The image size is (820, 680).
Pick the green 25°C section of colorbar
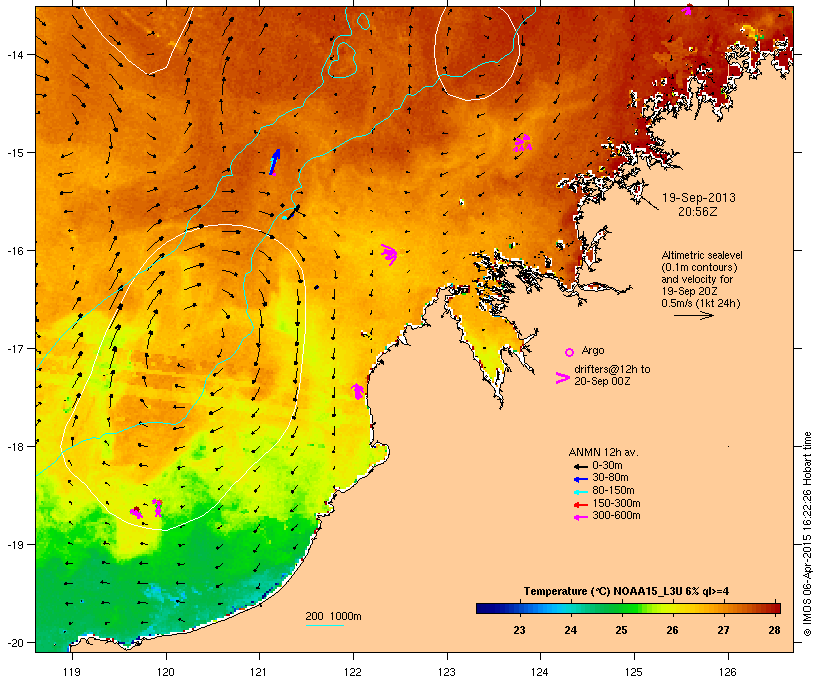(x=621, y=608)
